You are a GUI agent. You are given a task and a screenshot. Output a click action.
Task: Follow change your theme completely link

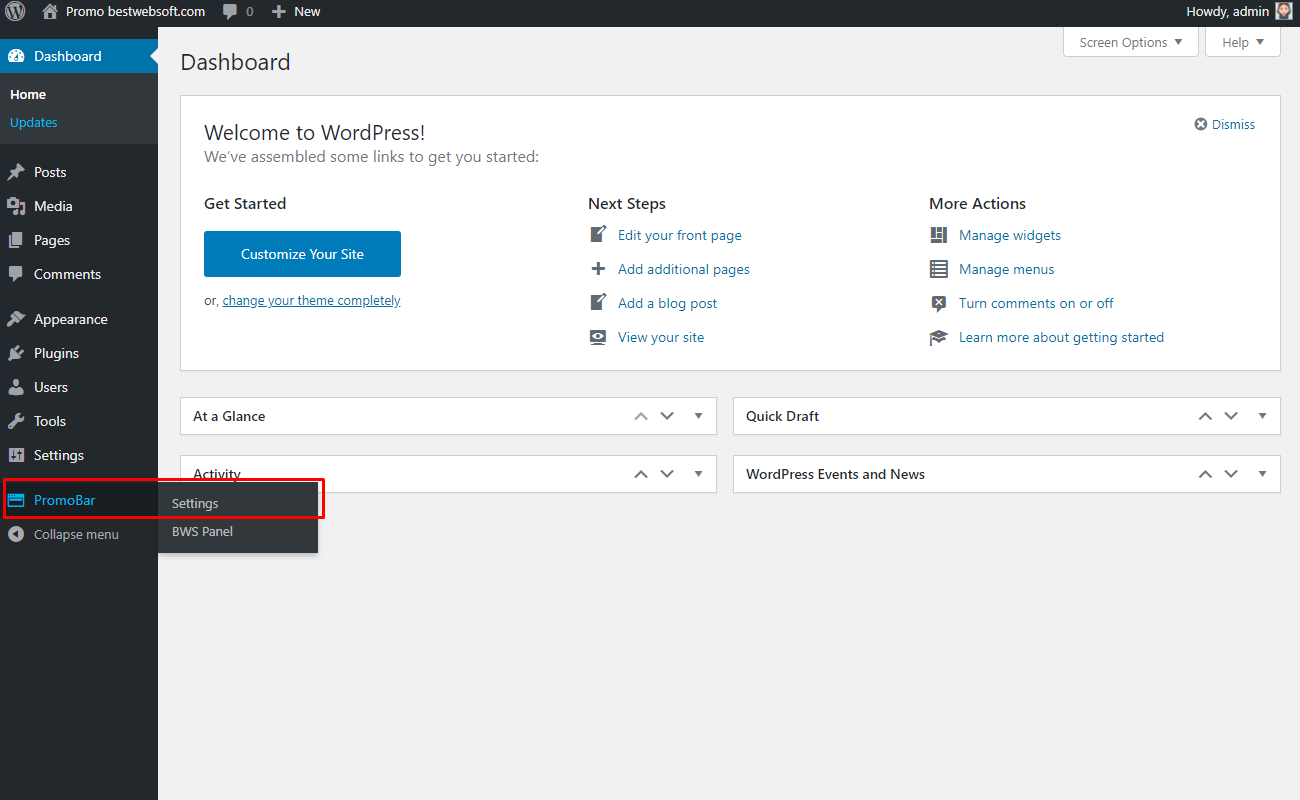[x=311, y=300]
